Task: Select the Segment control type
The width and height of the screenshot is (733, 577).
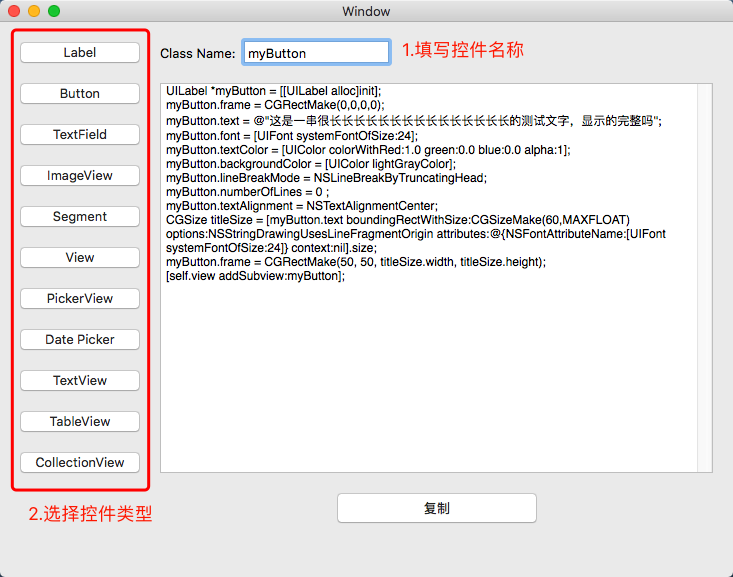Action: tap(80, 216)
